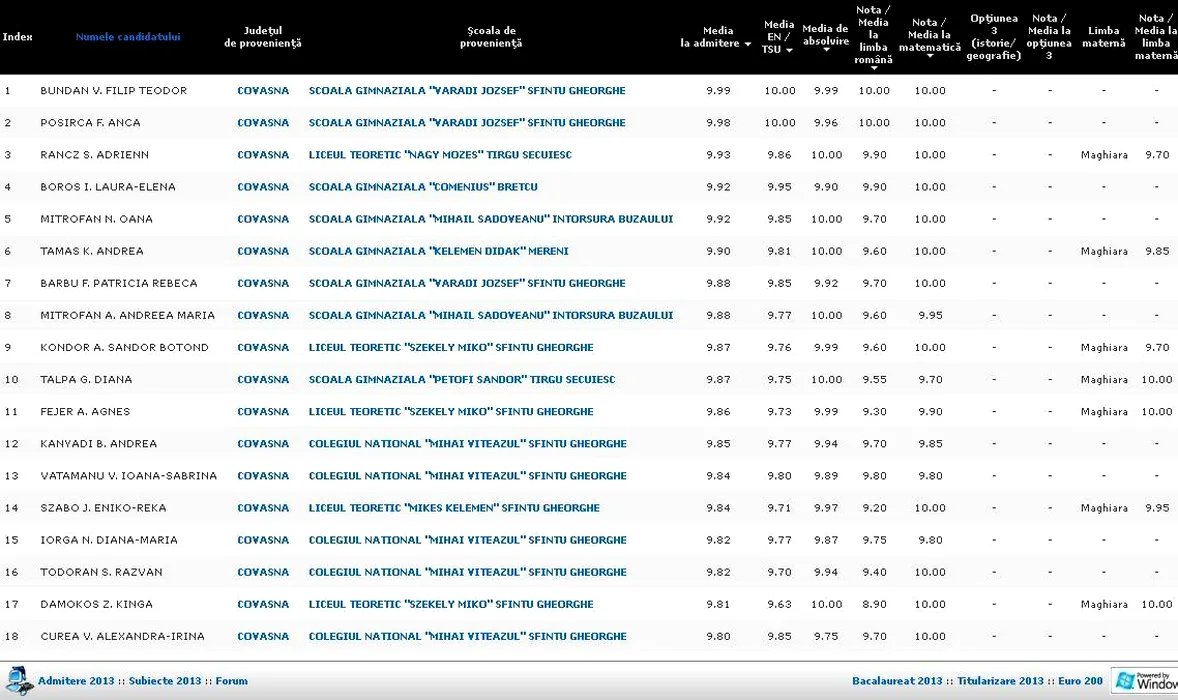Viewport: 1178px width, 700px height.
Task: Sort by Nota la matematică arrow
Action: 930,57
